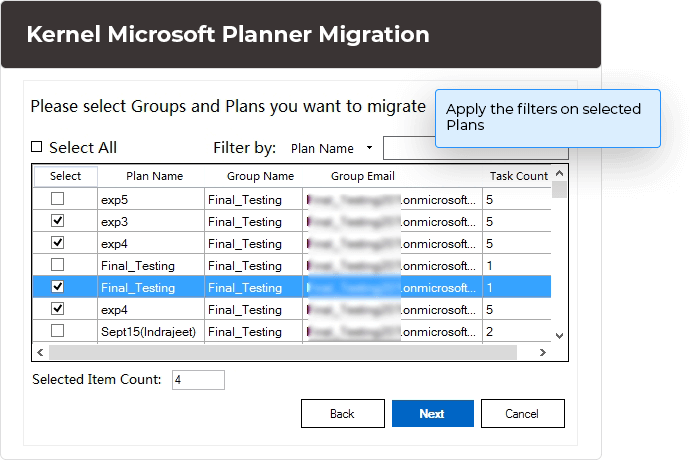Click the Select All label text

(83, 147)
